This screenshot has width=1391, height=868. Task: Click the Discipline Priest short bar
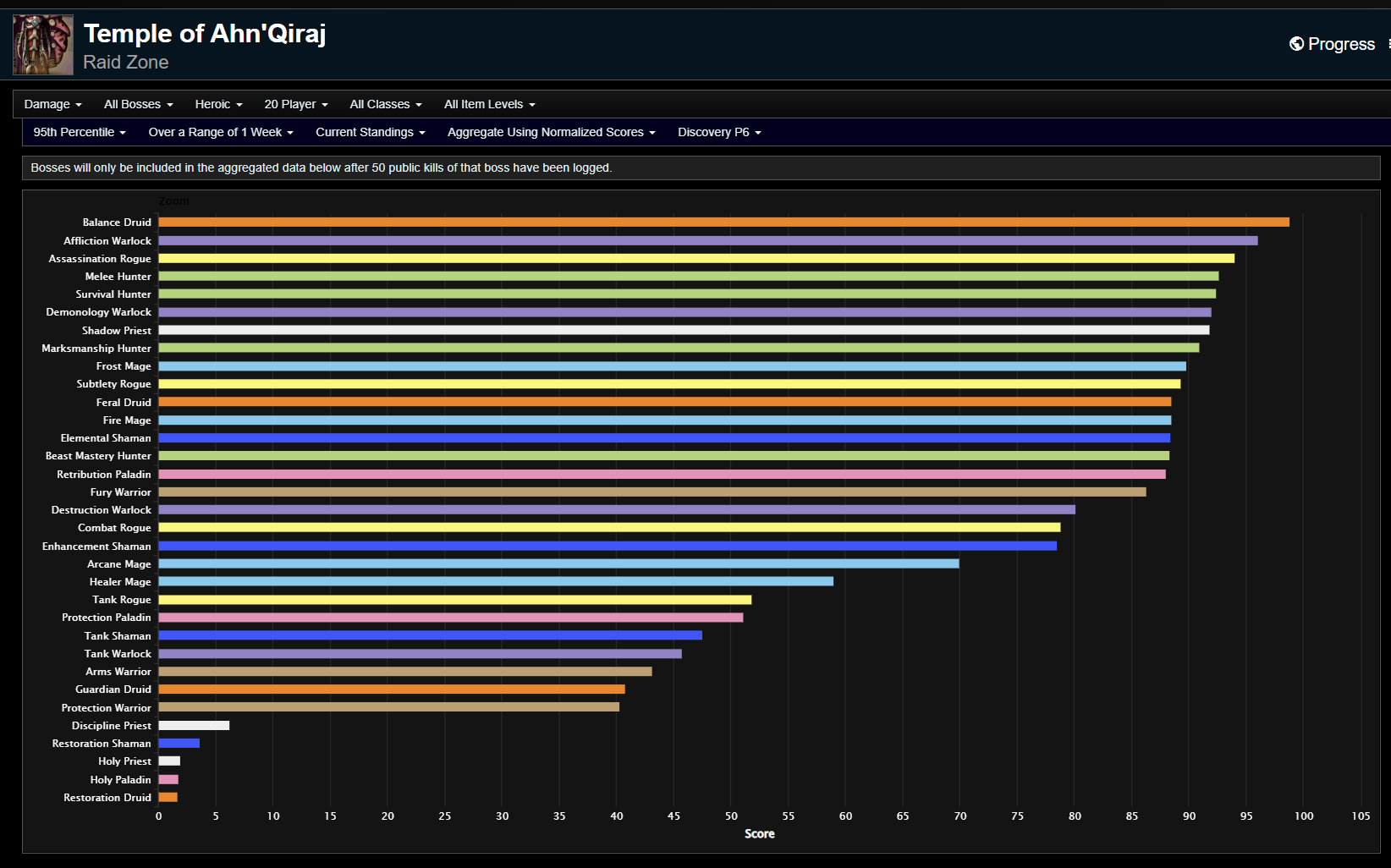click(194, 725)
